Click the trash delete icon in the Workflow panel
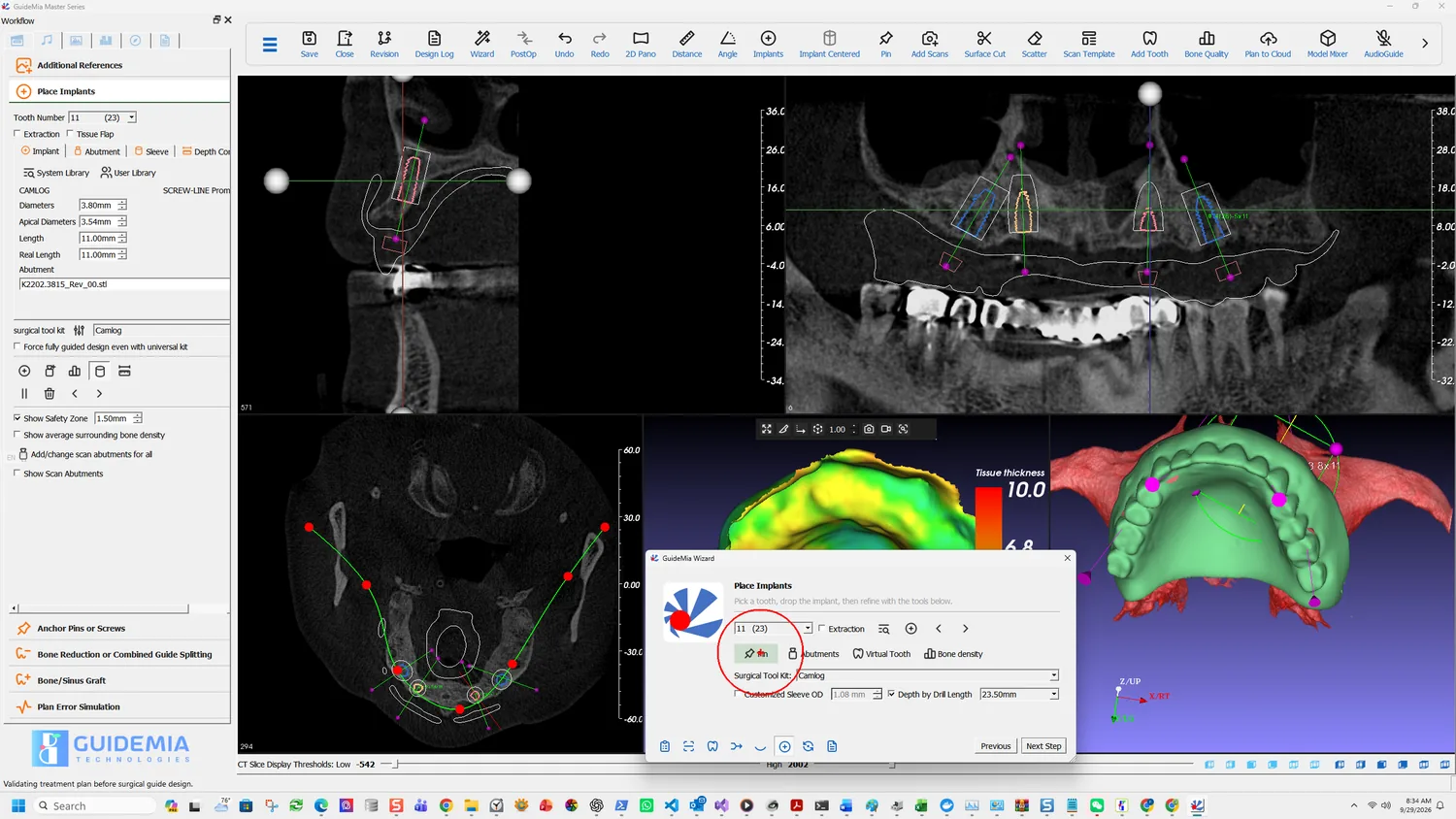Viewport: 1456px width, 819px height. click(50, 394)
